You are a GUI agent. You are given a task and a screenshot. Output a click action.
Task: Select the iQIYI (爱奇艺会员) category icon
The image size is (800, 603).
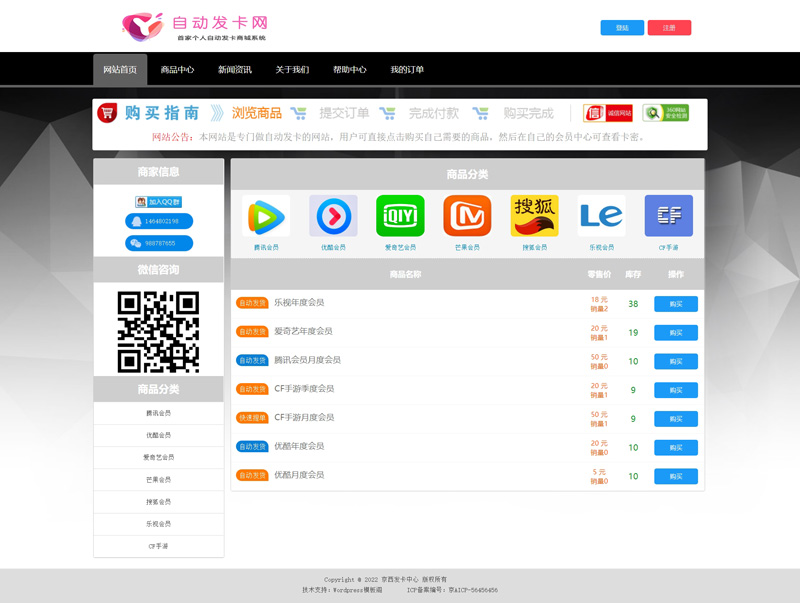coord(400,215)
